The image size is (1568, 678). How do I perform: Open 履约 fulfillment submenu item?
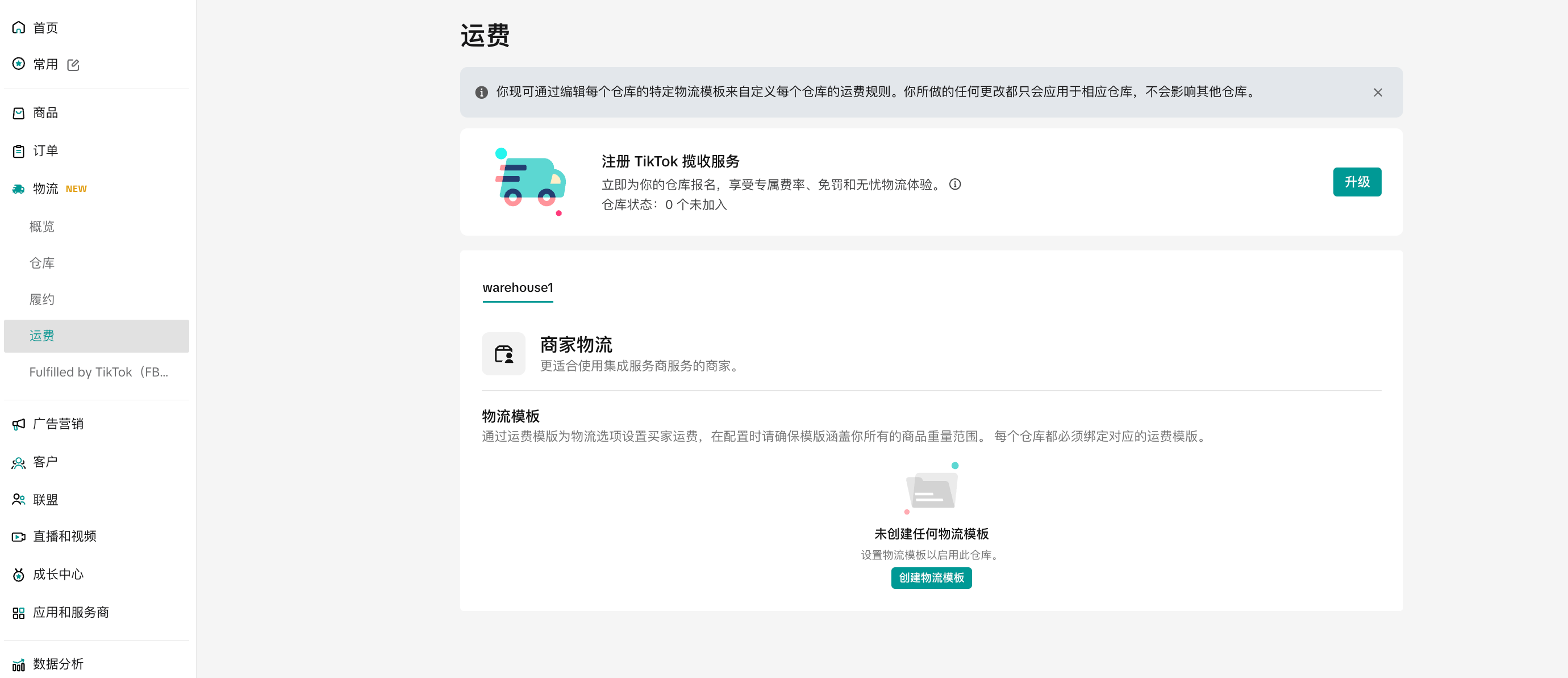(x=42, y=299)
